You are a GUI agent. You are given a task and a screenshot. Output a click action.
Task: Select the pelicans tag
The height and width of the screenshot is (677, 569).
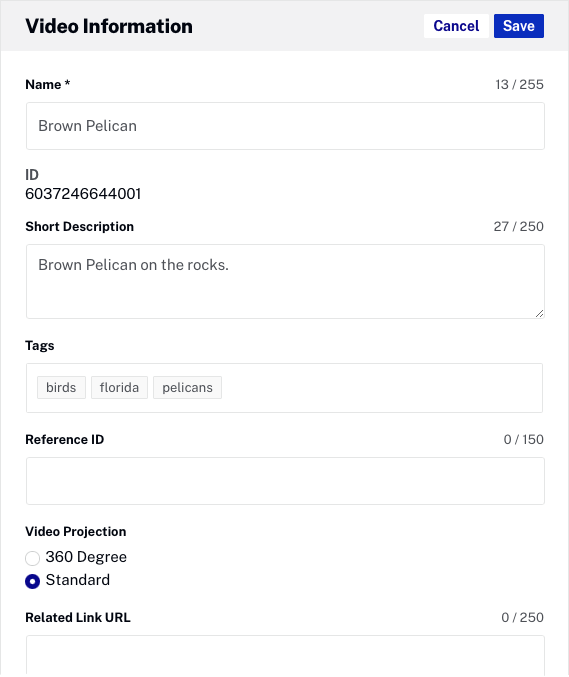pyautogui.click(x=187, y=387)
